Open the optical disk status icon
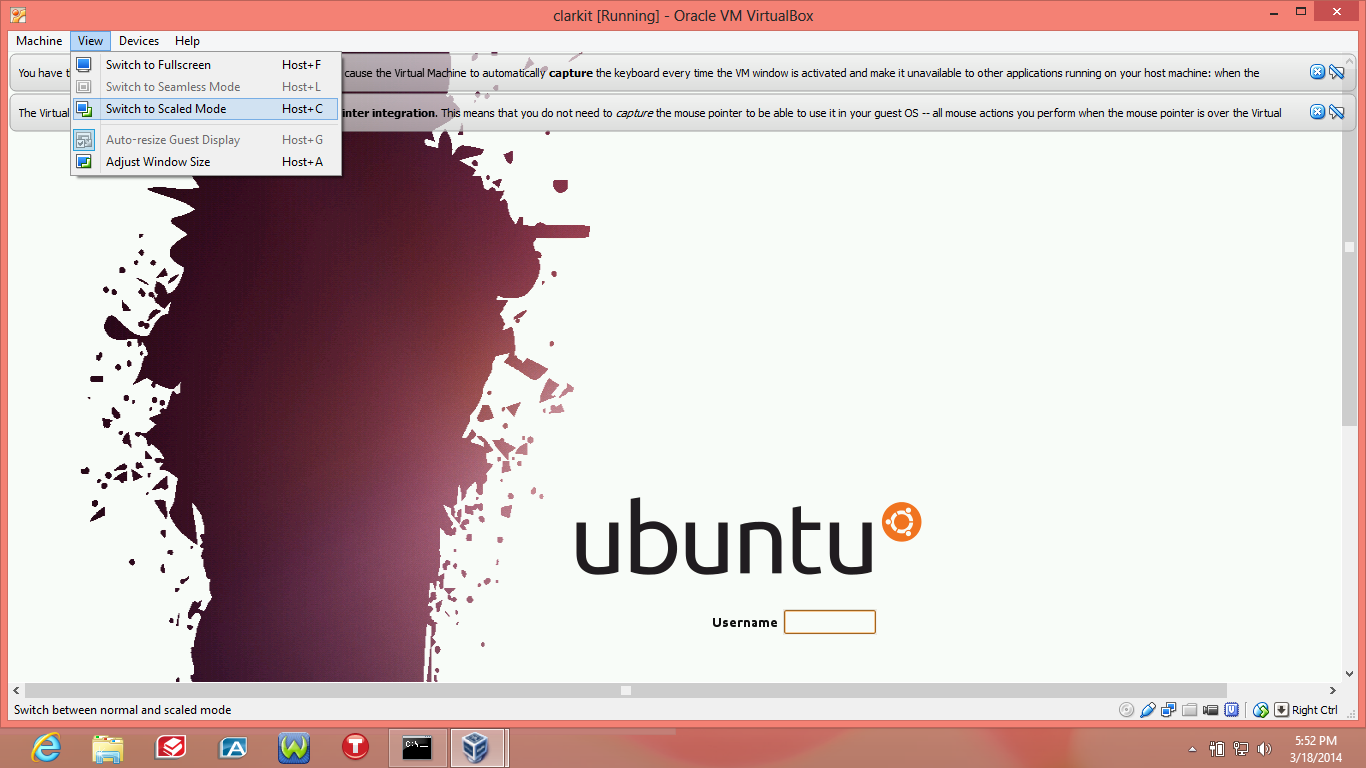The image size is (1366, 768). 1127,710
